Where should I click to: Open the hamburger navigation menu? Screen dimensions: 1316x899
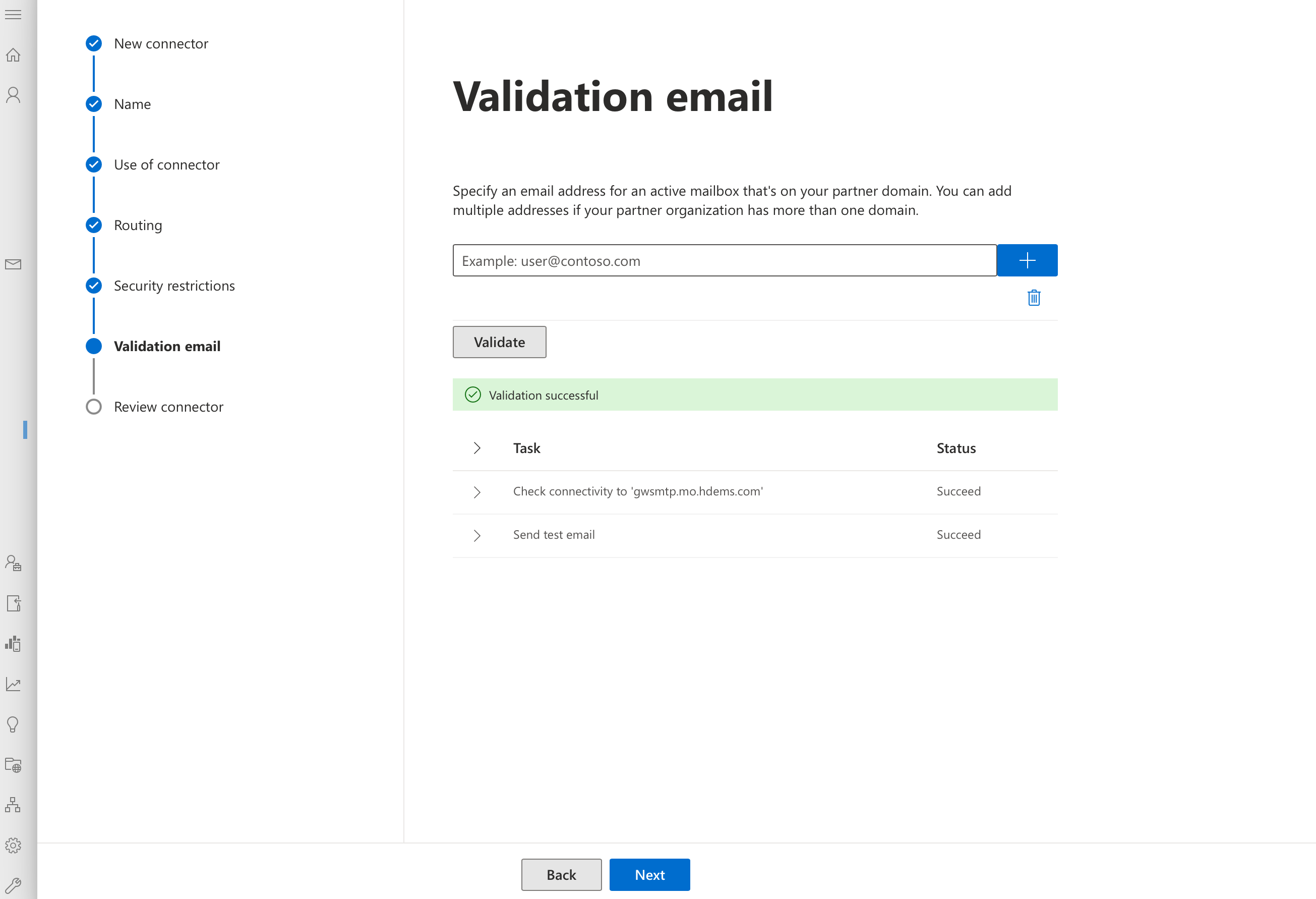tap(13, 15)
